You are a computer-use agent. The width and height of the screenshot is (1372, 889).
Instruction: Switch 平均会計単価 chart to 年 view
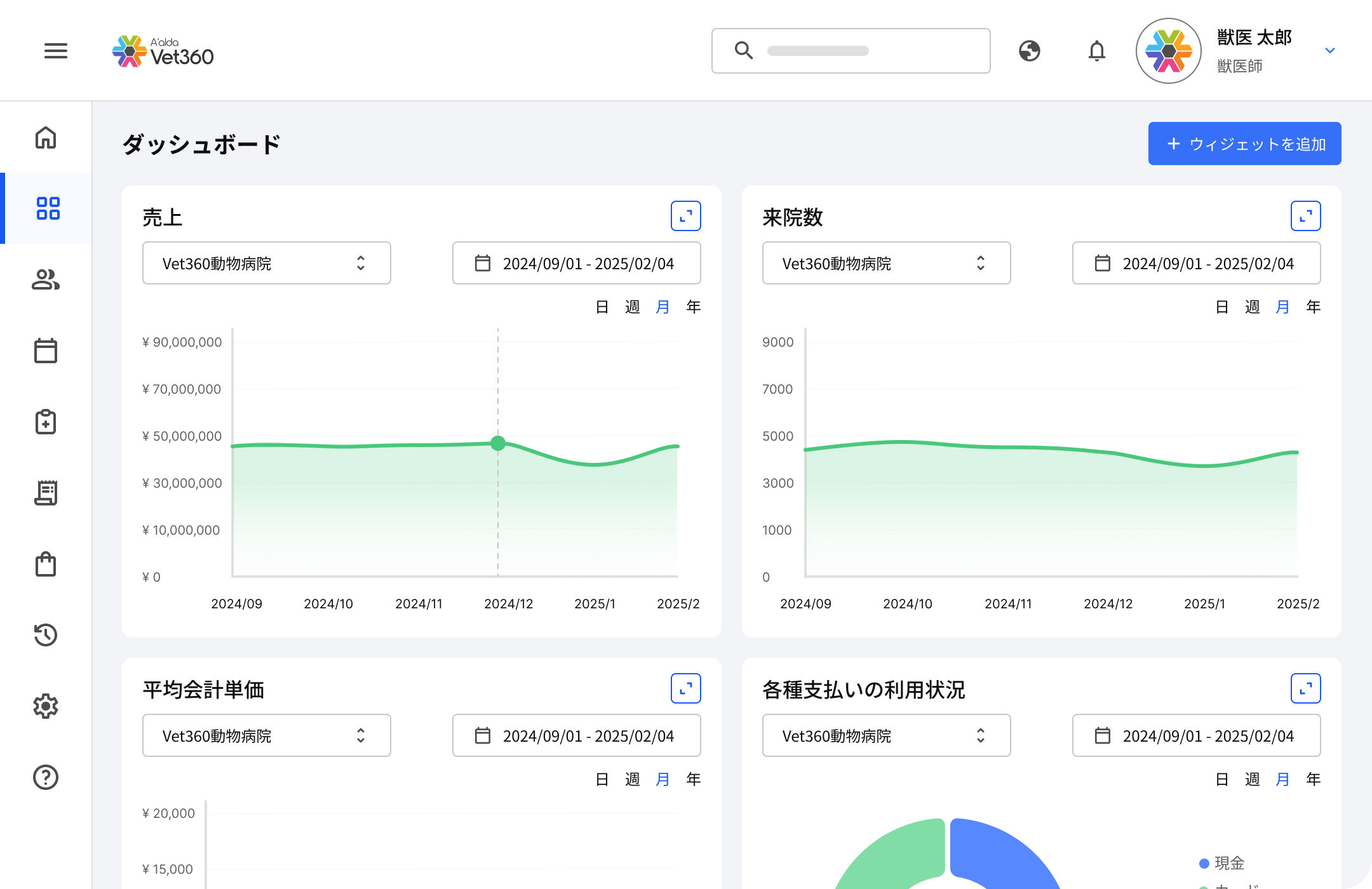(x=694, y=780)
